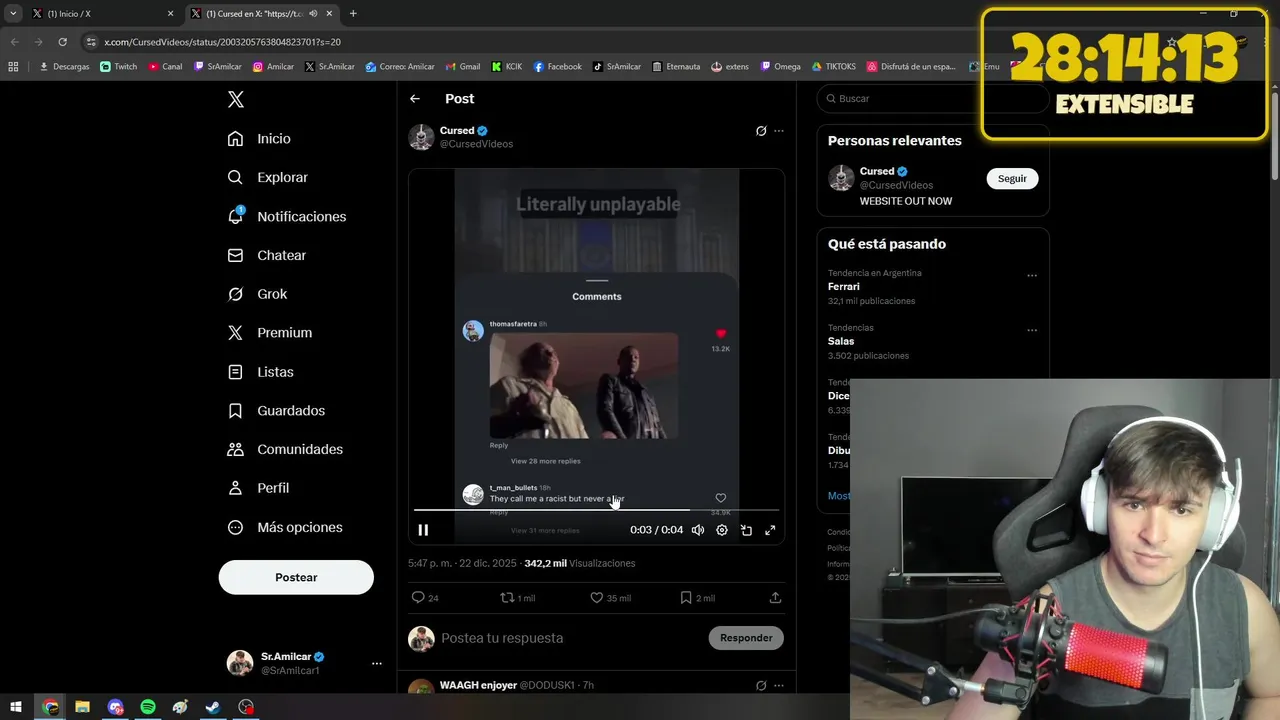The height and width of the screenshot is (720, 1280).
Task: Pause the video
Action: [x=423, y=530]
